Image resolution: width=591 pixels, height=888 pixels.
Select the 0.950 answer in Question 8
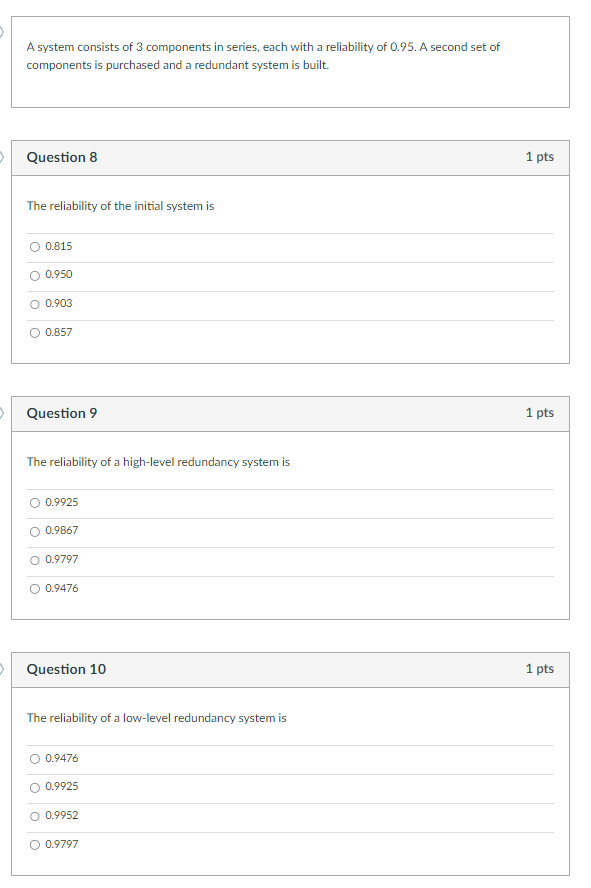tap(34, 275)
